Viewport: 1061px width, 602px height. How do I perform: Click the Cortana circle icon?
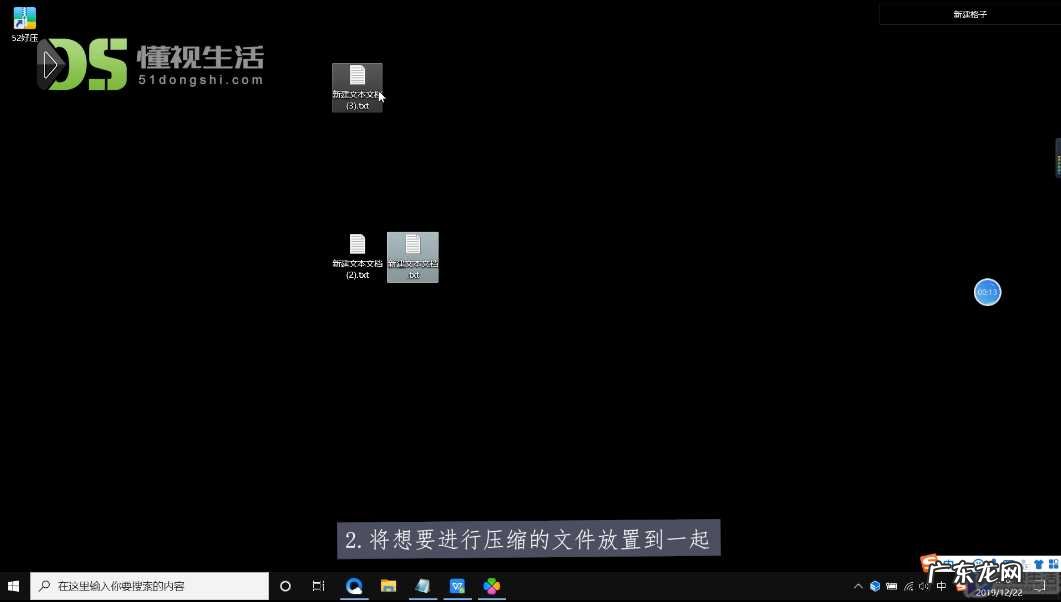coord(285,586)
